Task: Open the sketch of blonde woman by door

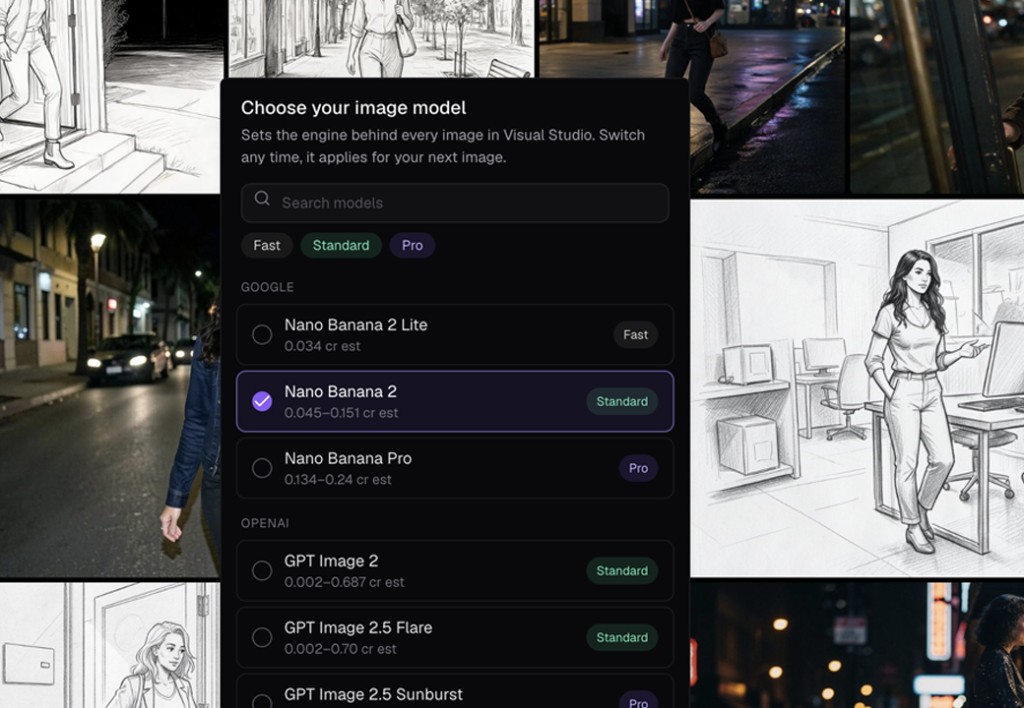Action: [110, 645]
